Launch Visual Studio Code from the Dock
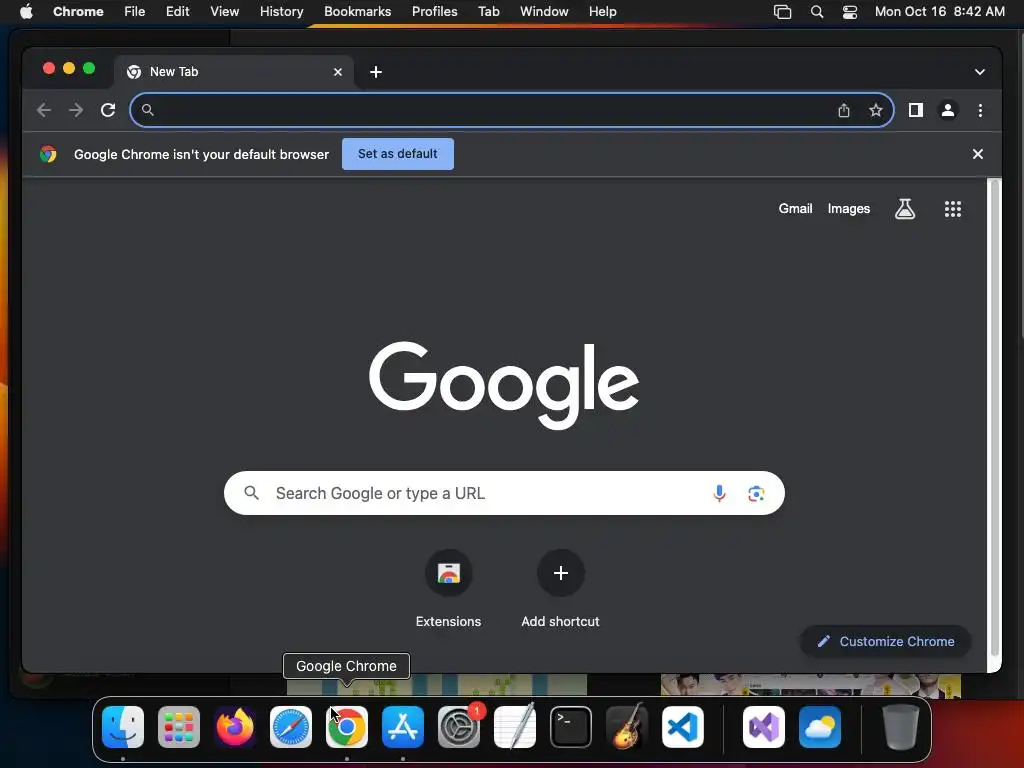This screenshot has width=1024, height=768. pyautogui.click(x=682, y=727)
